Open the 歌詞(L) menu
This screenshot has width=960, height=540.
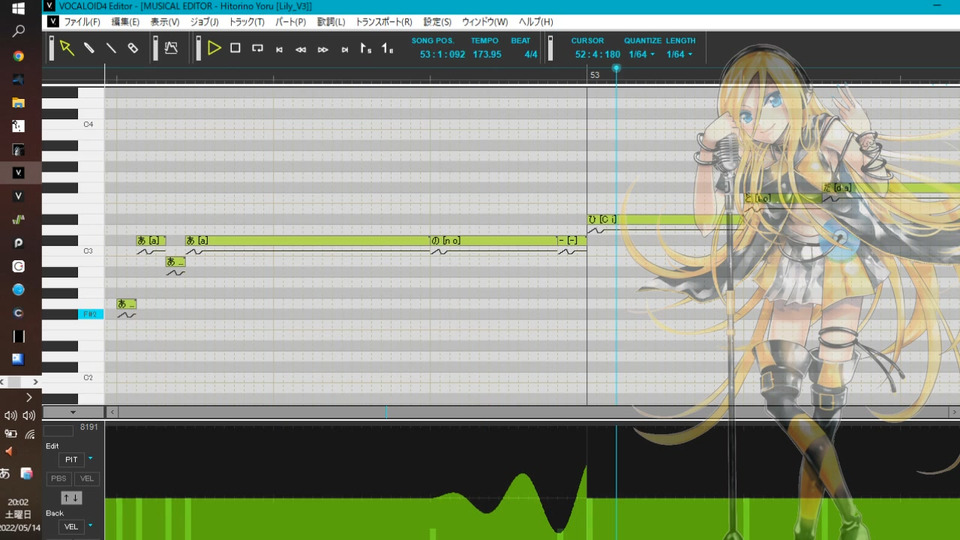331,21
